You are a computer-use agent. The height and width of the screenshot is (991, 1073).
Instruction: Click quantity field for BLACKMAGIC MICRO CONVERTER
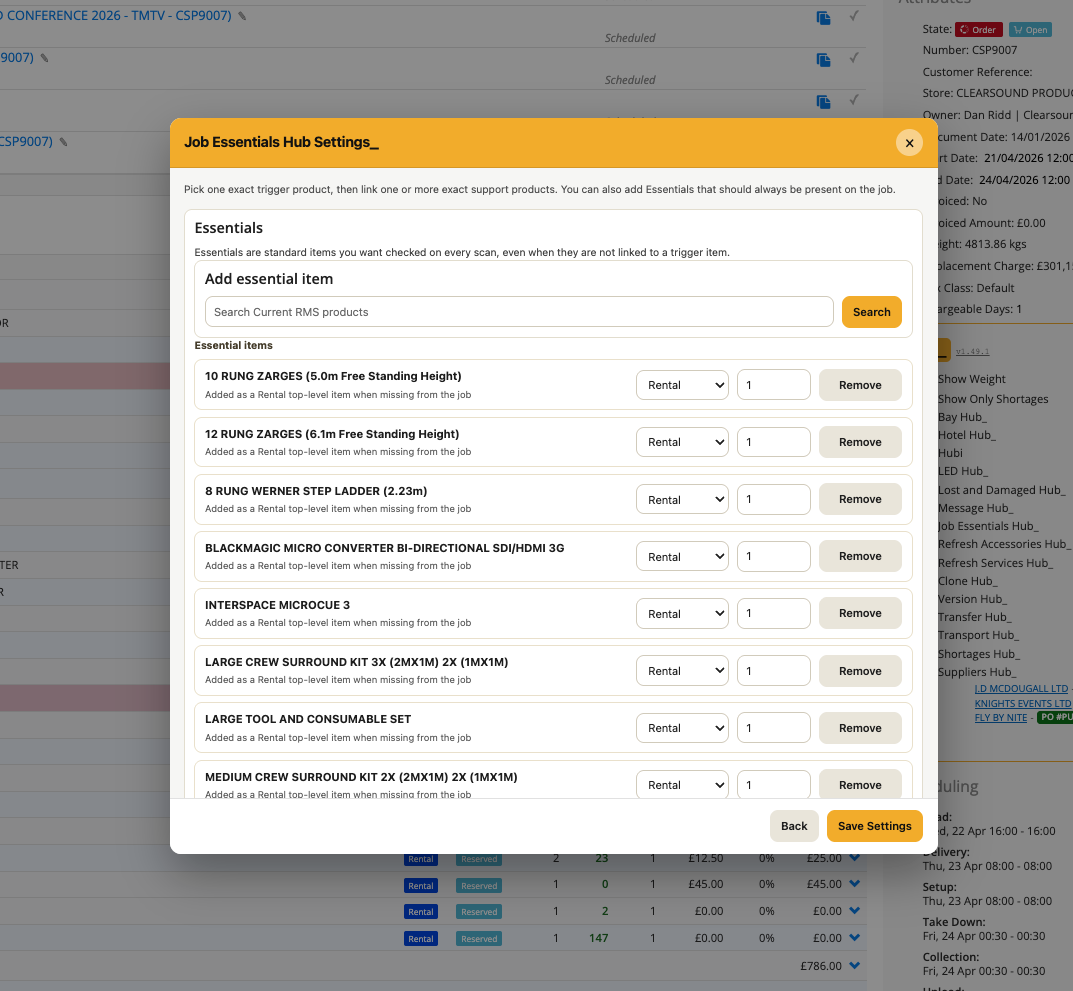[x=773, y=556]
